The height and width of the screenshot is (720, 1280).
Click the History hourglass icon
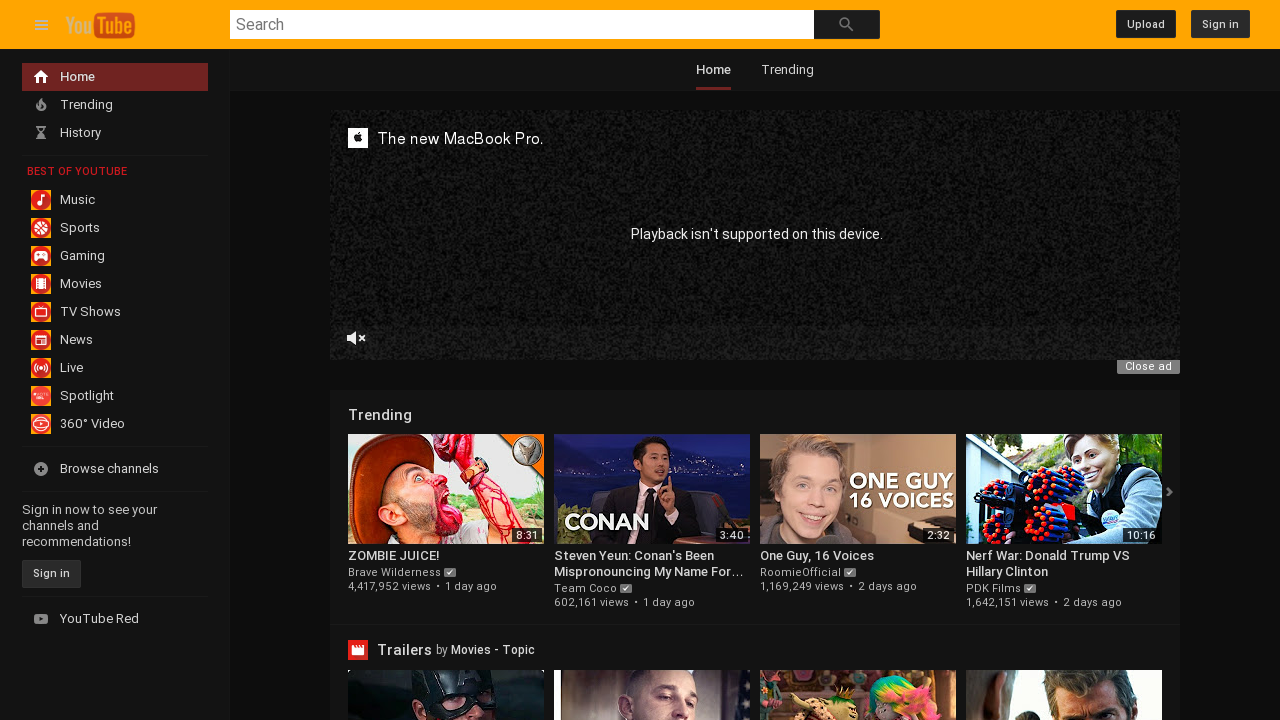41,133
